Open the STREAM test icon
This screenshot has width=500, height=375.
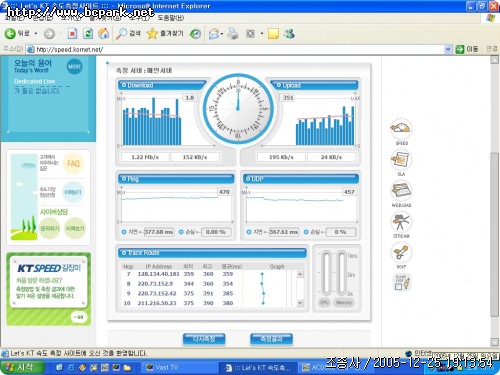point(401,222)
